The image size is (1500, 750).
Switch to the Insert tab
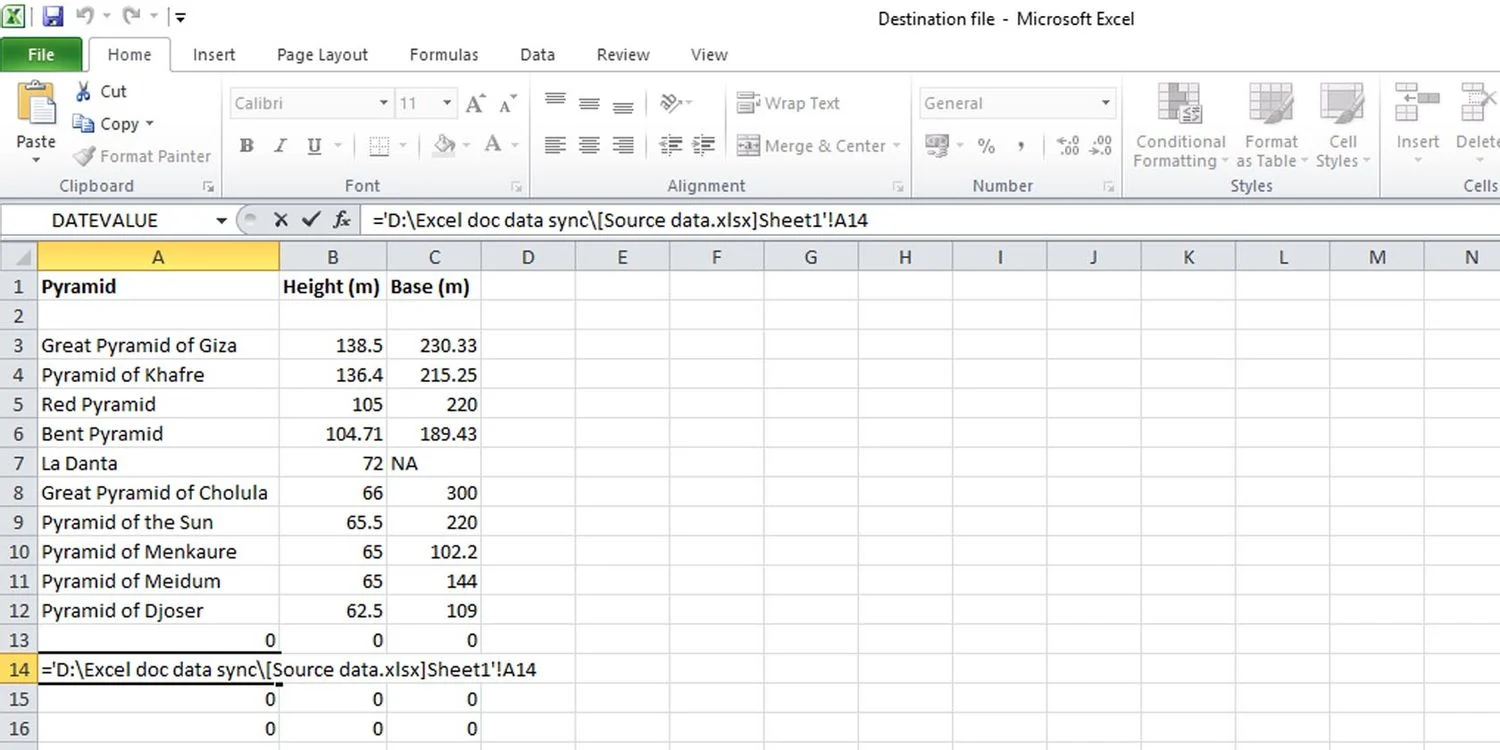click(214, 55)
